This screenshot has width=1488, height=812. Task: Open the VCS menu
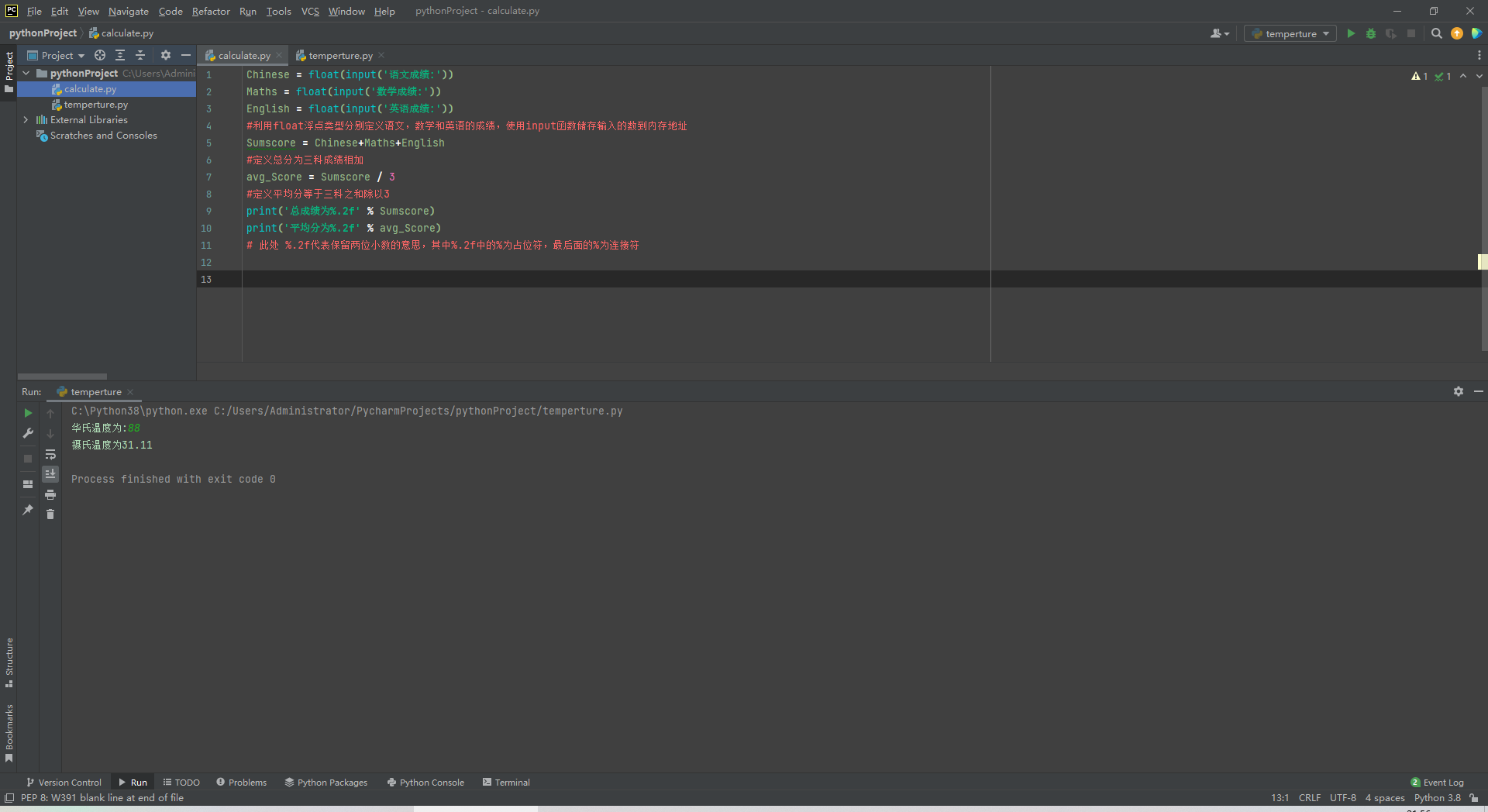pos(310,11)
